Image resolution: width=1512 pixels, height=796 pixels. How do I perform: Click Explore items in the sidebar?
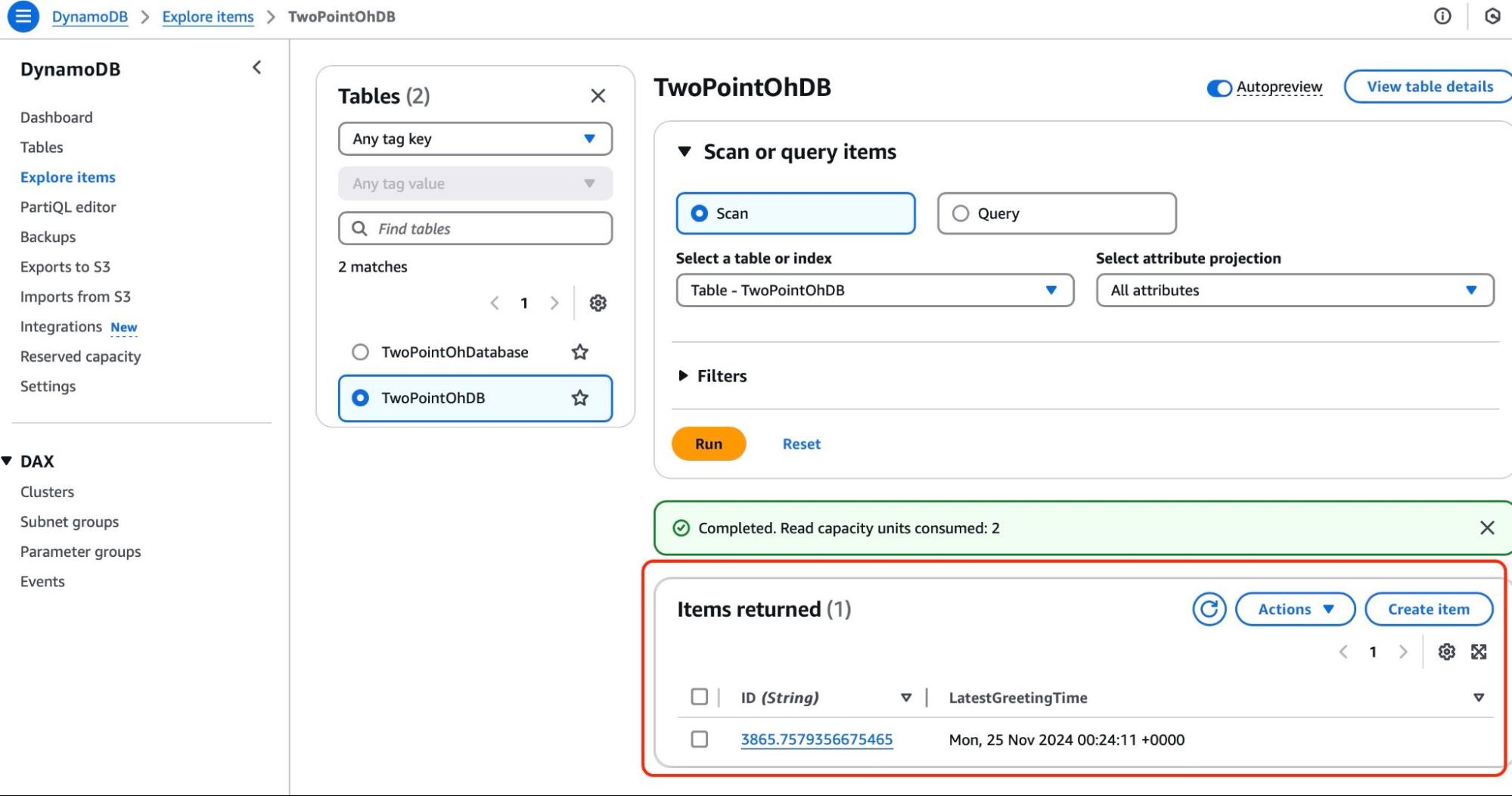[x=68, y=177]
